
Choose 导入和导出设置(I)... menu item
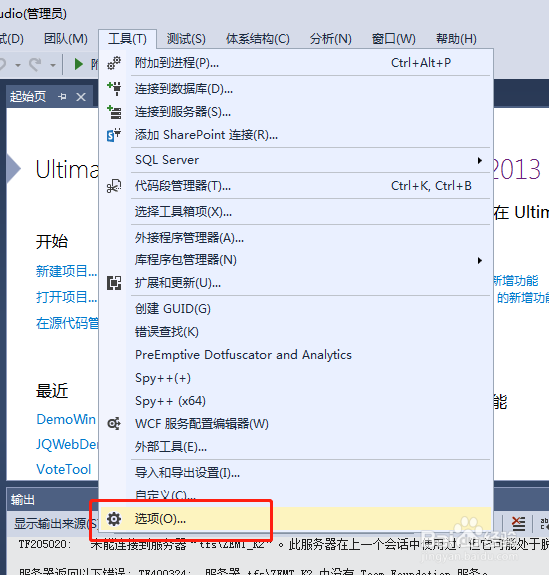click(296, 473)
